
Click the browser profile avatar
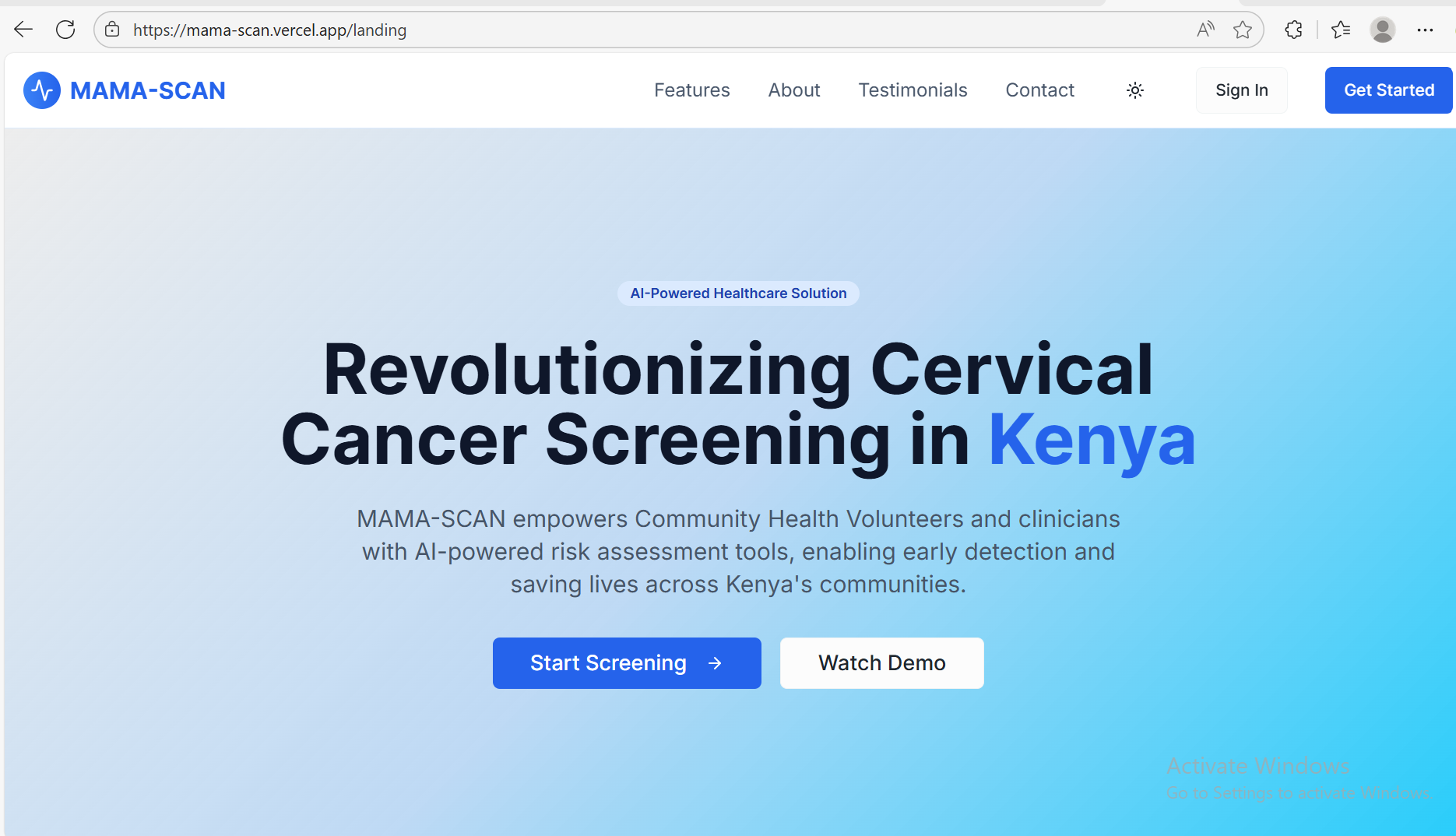(x=1383, y=30)
